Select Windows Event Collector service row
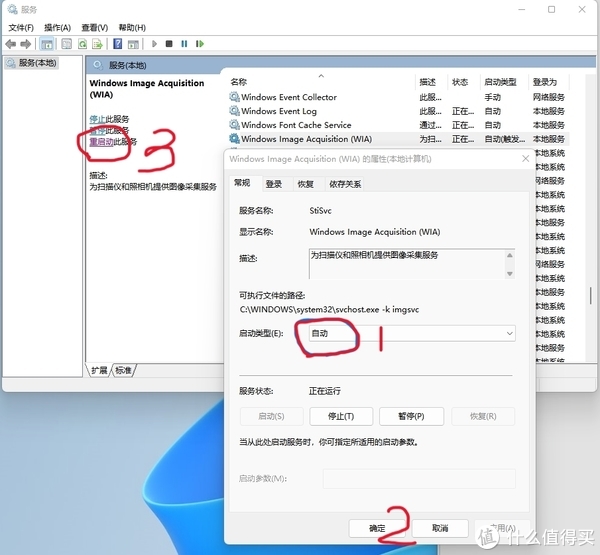 pyautogui.click(x=398, y=97)
